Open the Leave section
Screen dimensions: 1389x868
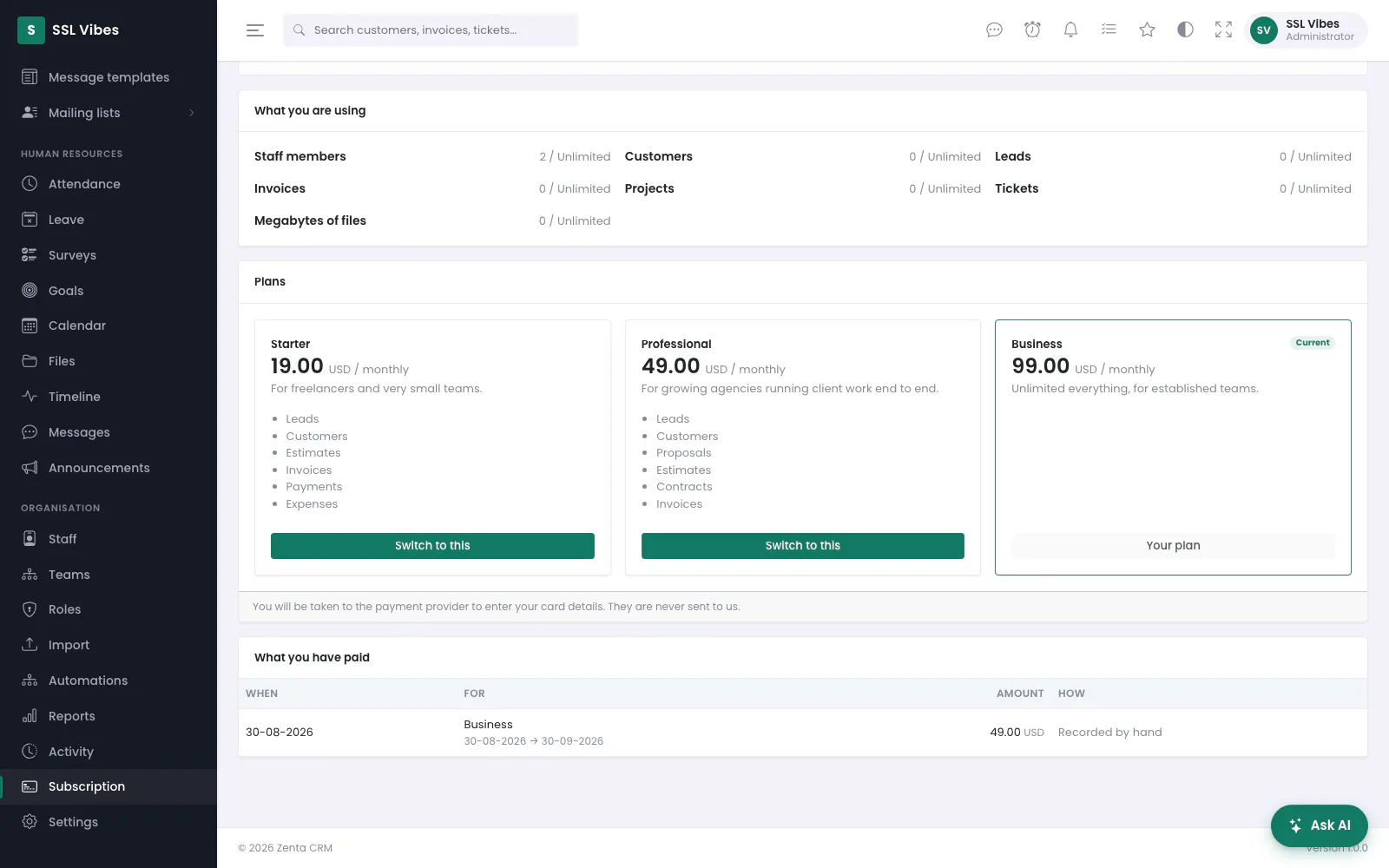(109, 220)
